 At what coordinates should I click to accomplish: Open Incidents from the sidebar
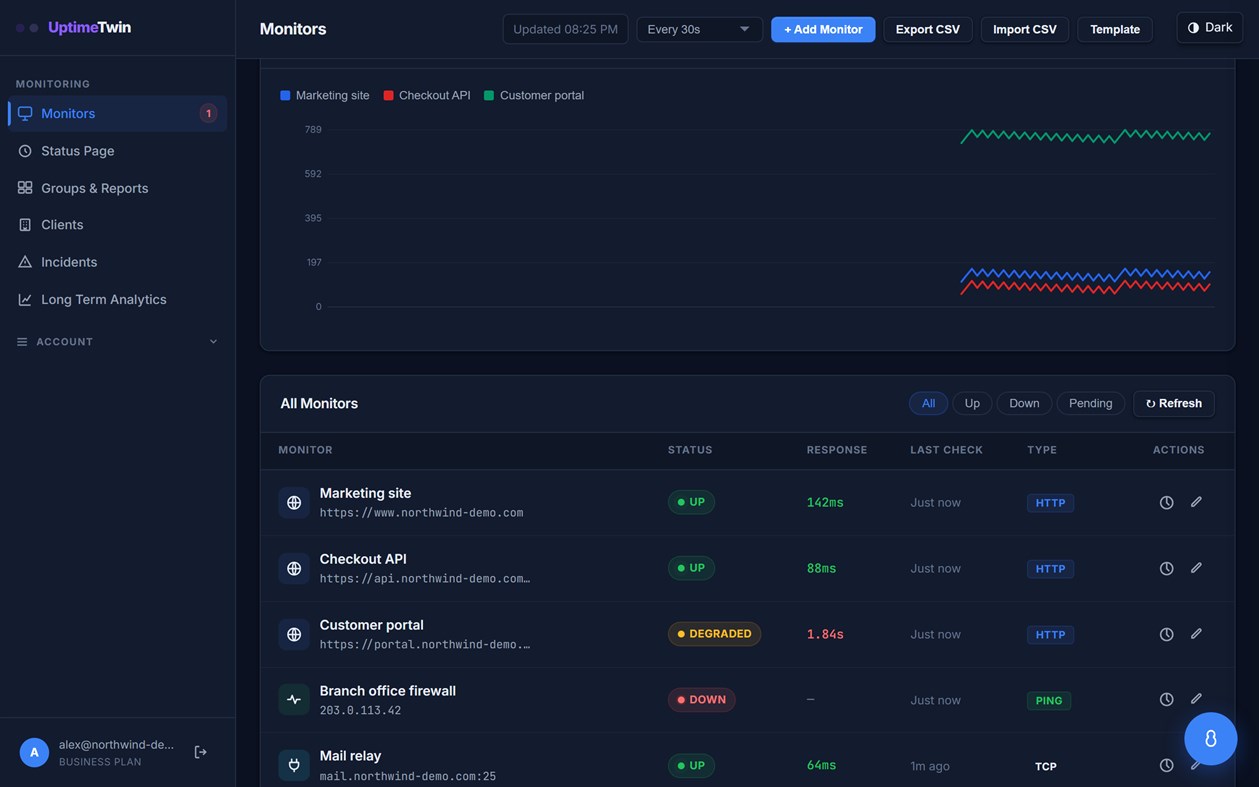(x=118, y=262)
